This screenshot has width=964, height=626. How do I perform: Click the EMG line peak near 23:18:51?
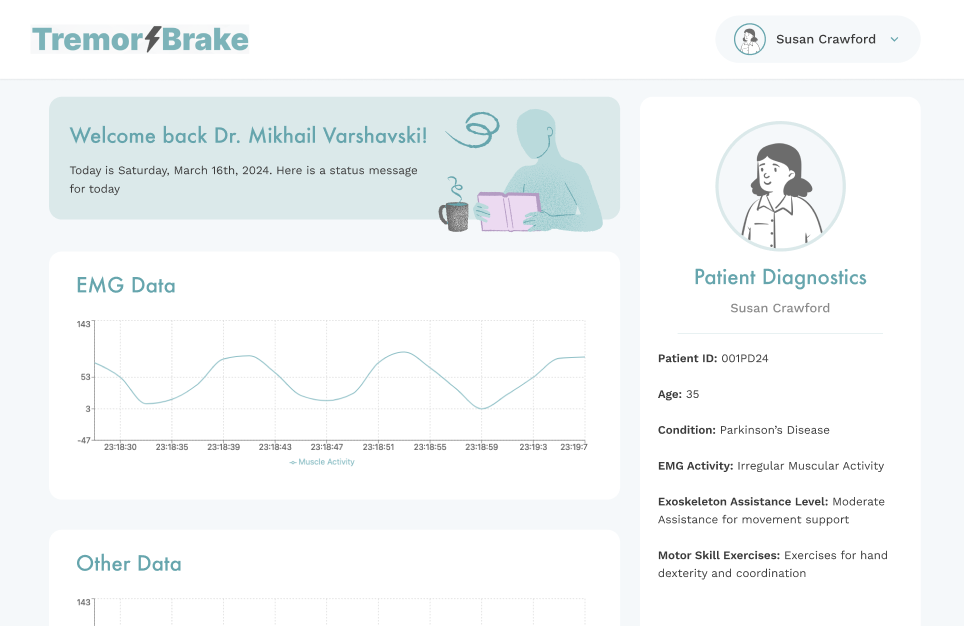point(403,352)
